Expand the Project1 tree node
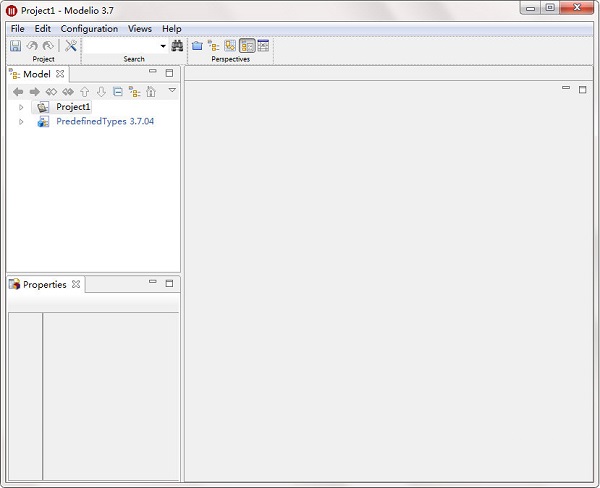The height and width of the screenshot is (488, 600). 21,107
